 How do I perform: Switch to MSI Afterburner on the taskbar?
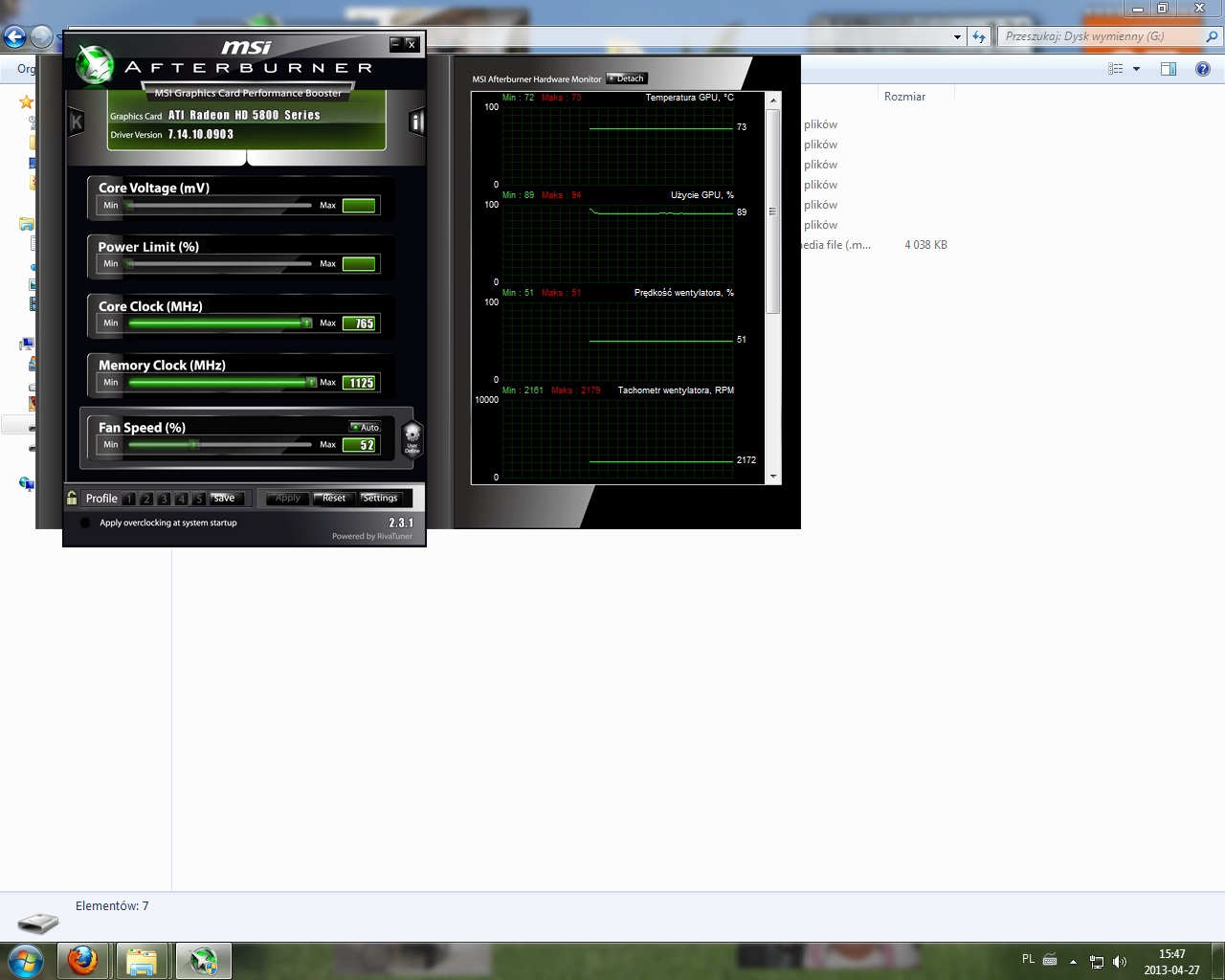pos(203,961)
